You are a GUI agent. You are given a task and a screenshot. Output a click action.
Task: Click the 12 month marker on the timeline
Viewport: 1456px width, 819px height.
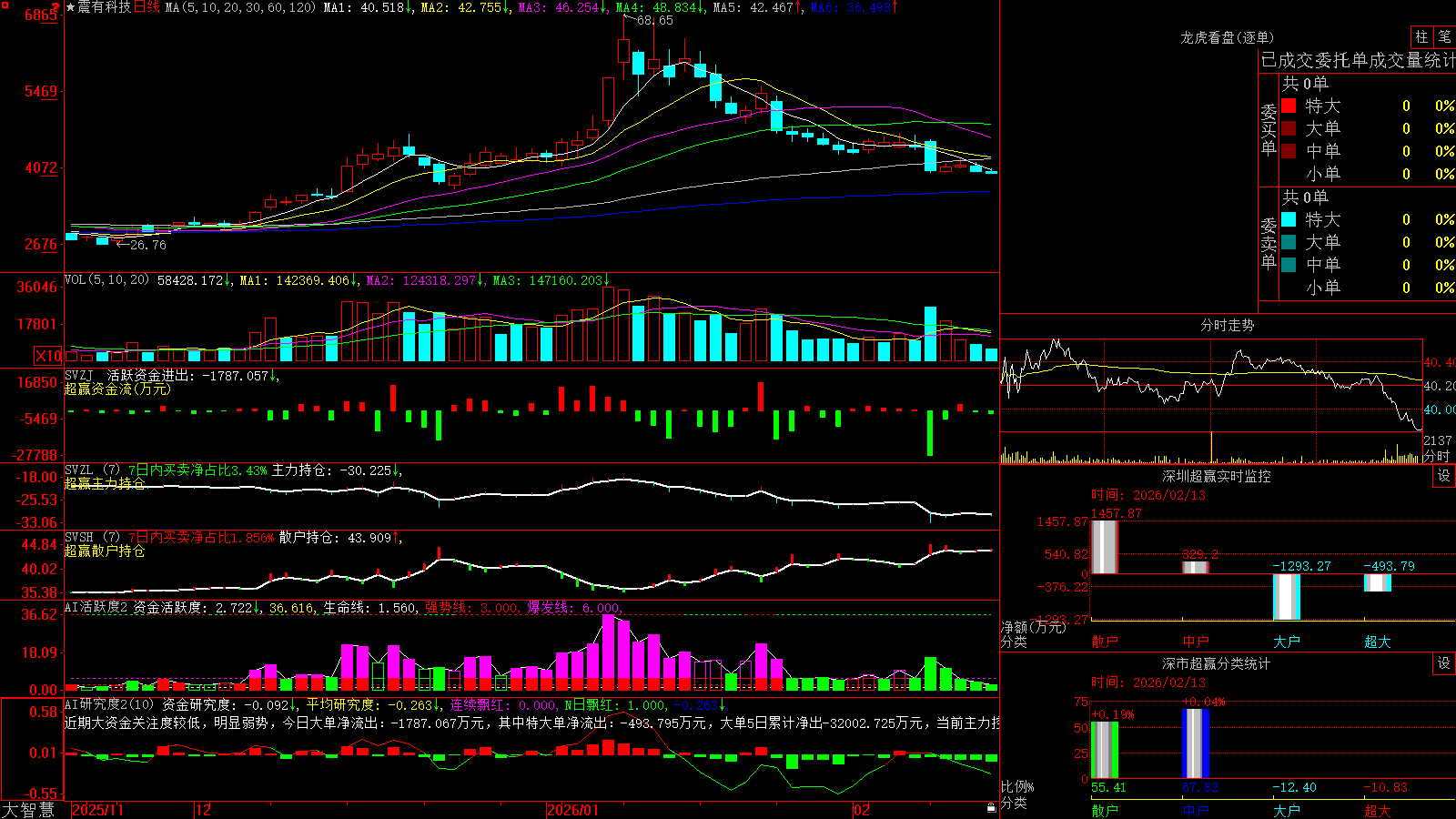[203, 810]
